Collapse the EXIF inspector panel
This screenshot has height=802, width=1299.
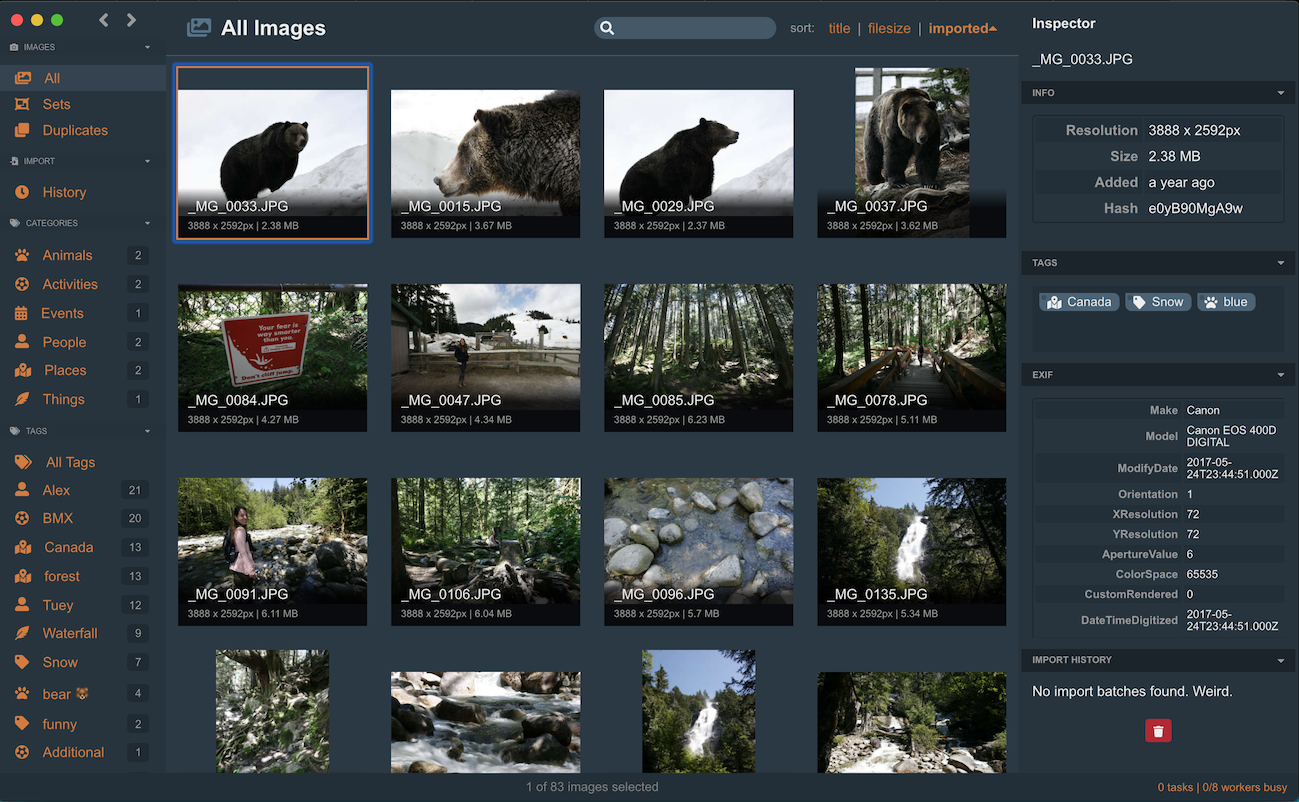point(1281,375)
